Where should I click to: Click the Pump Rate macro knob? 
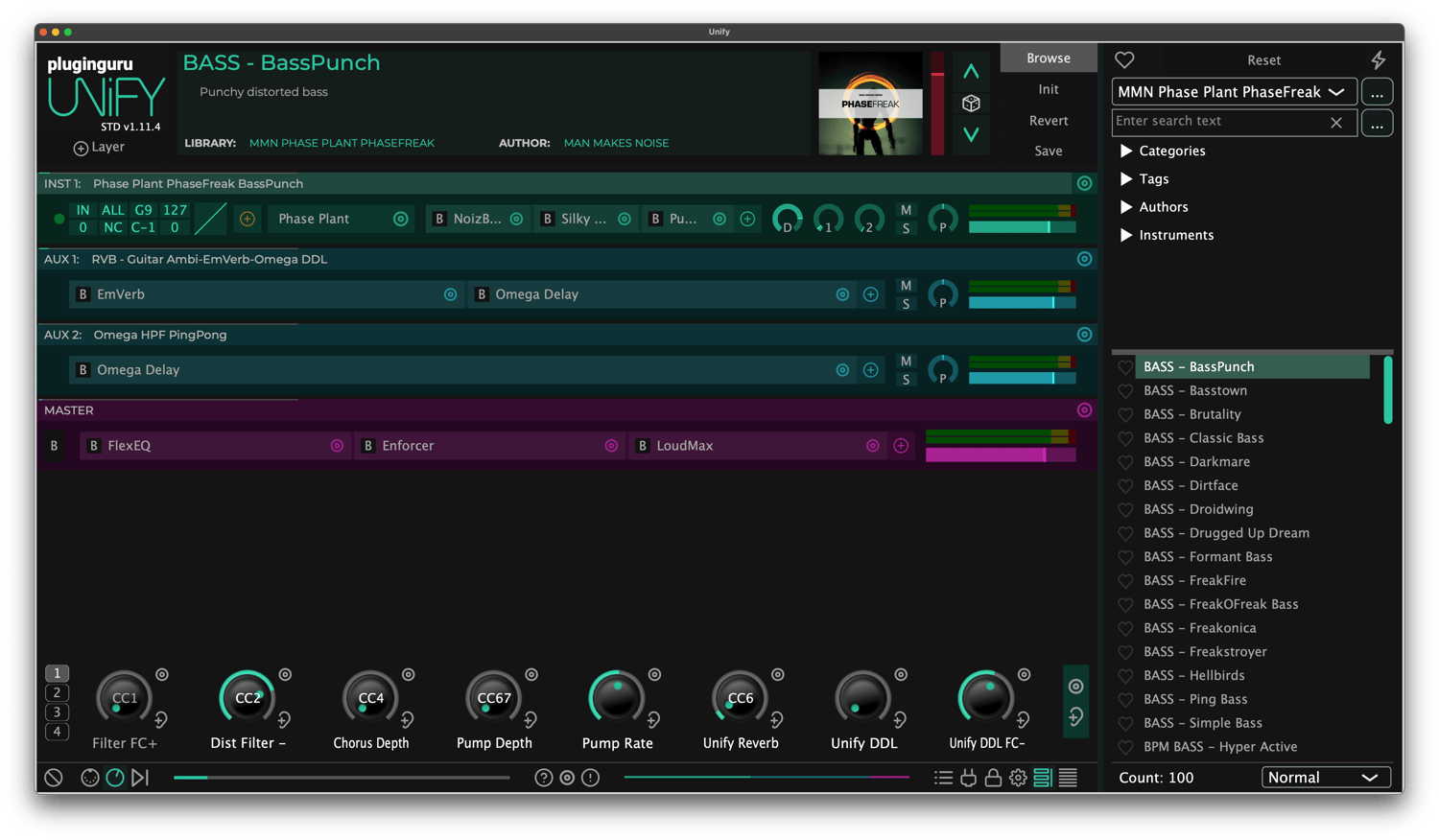pyautogui.click(x=616, y=698)
